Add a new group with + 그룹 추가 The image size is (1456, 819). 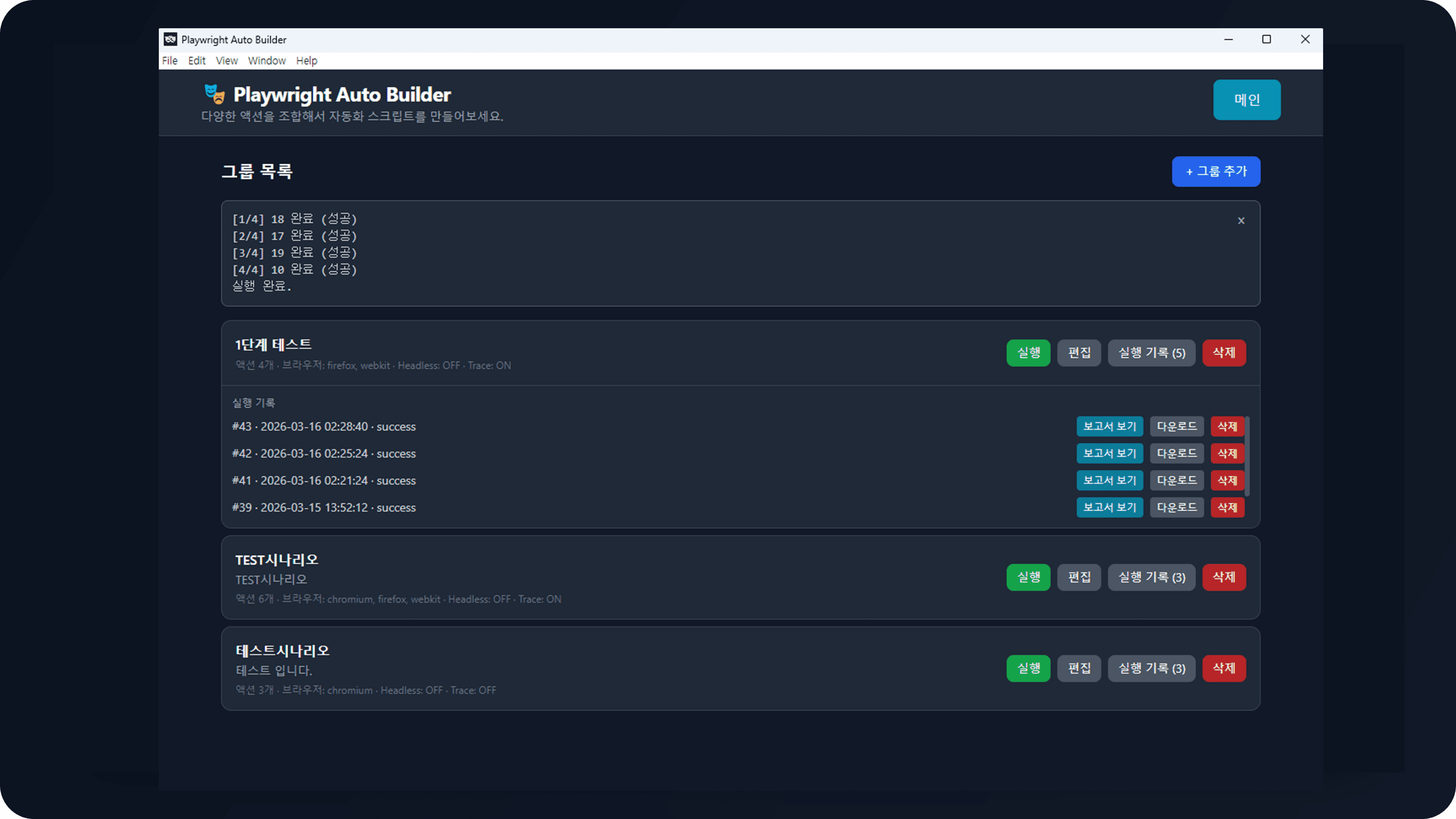[1215, 171]
